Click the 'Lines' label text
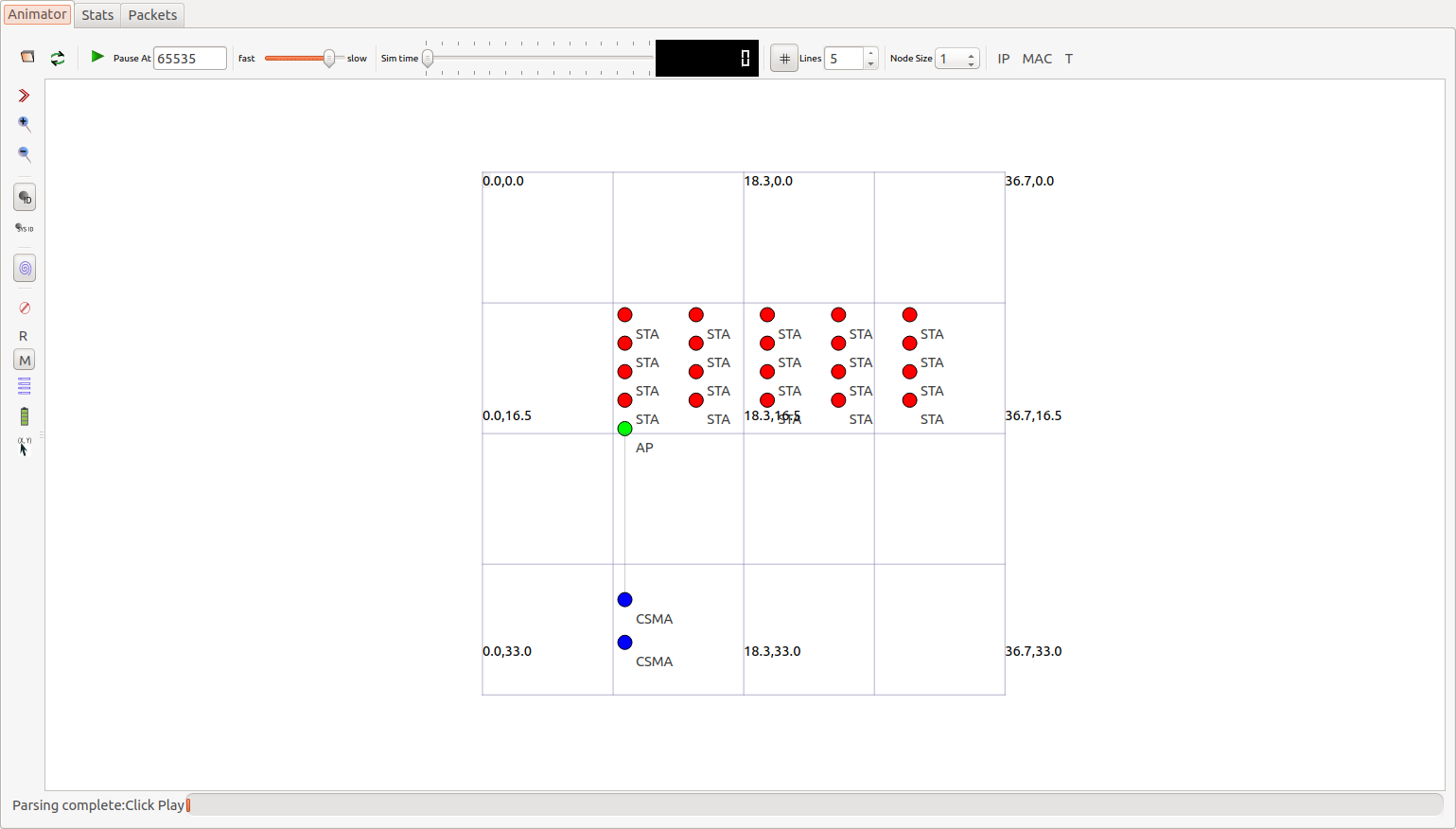 coord(811,59)
